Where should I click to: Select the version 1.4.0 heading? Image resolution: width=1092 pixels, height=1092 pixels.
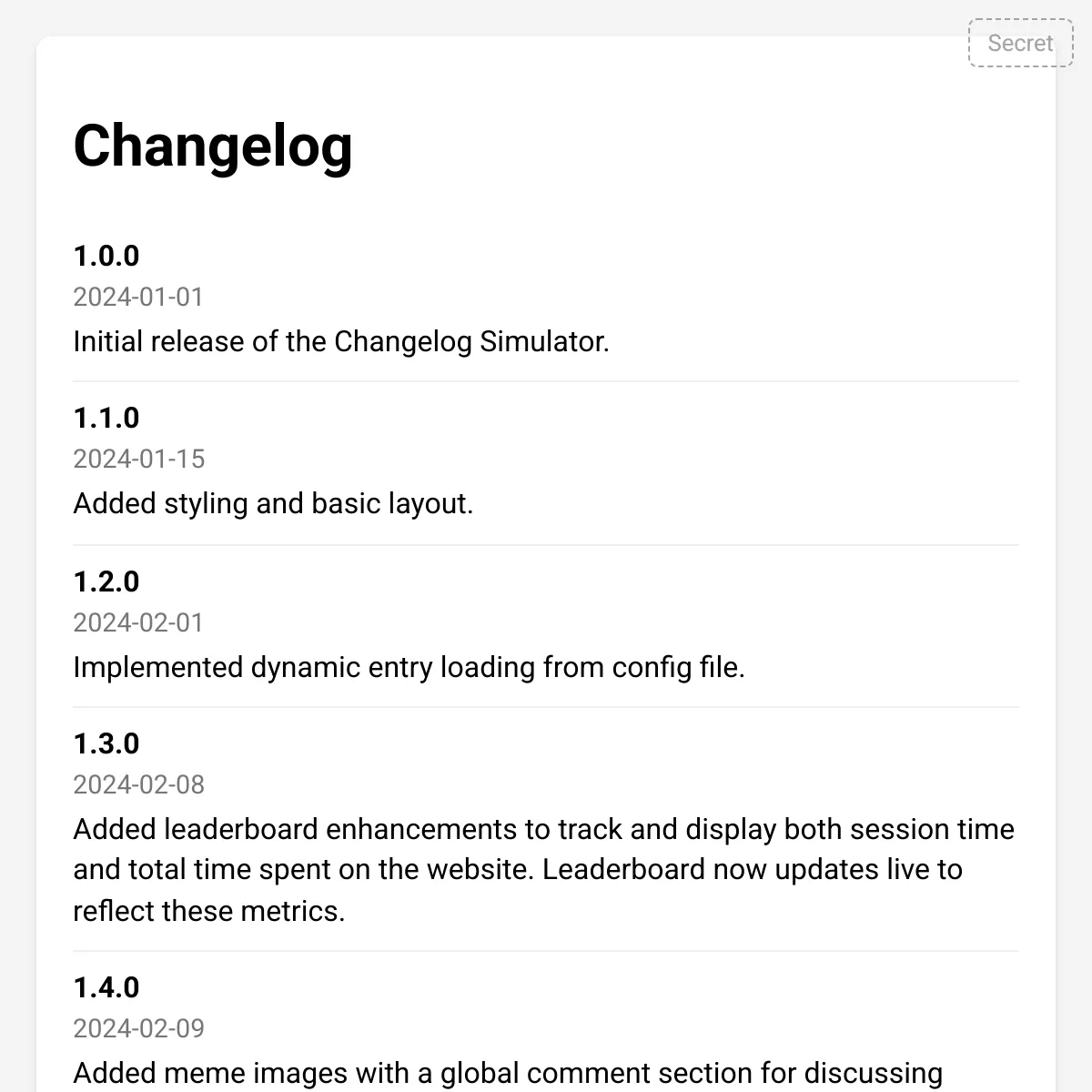pyautogui.click(x=106, y=987)
